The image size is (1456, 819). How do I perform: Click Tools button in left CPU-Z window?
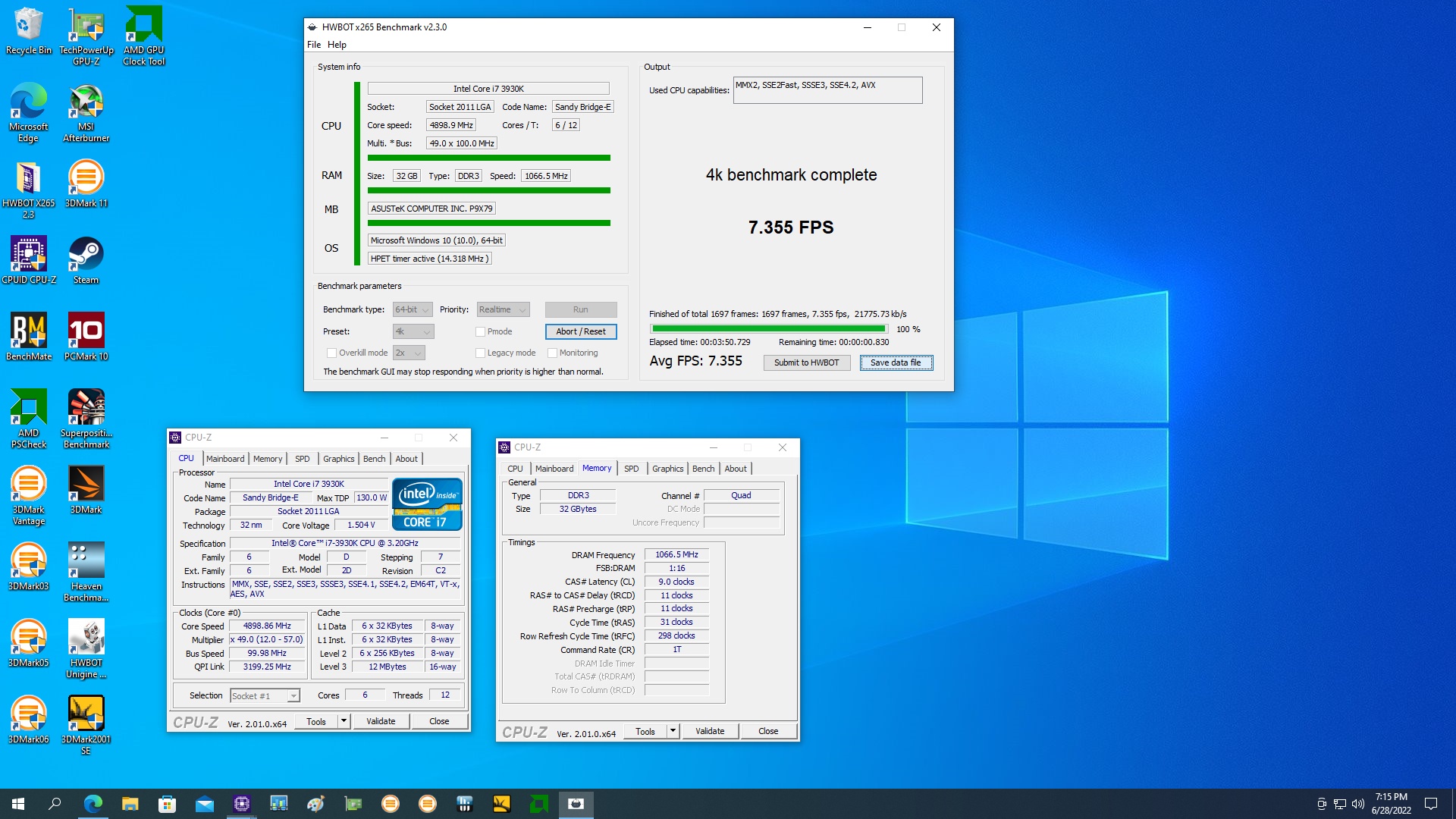[316, 721]
